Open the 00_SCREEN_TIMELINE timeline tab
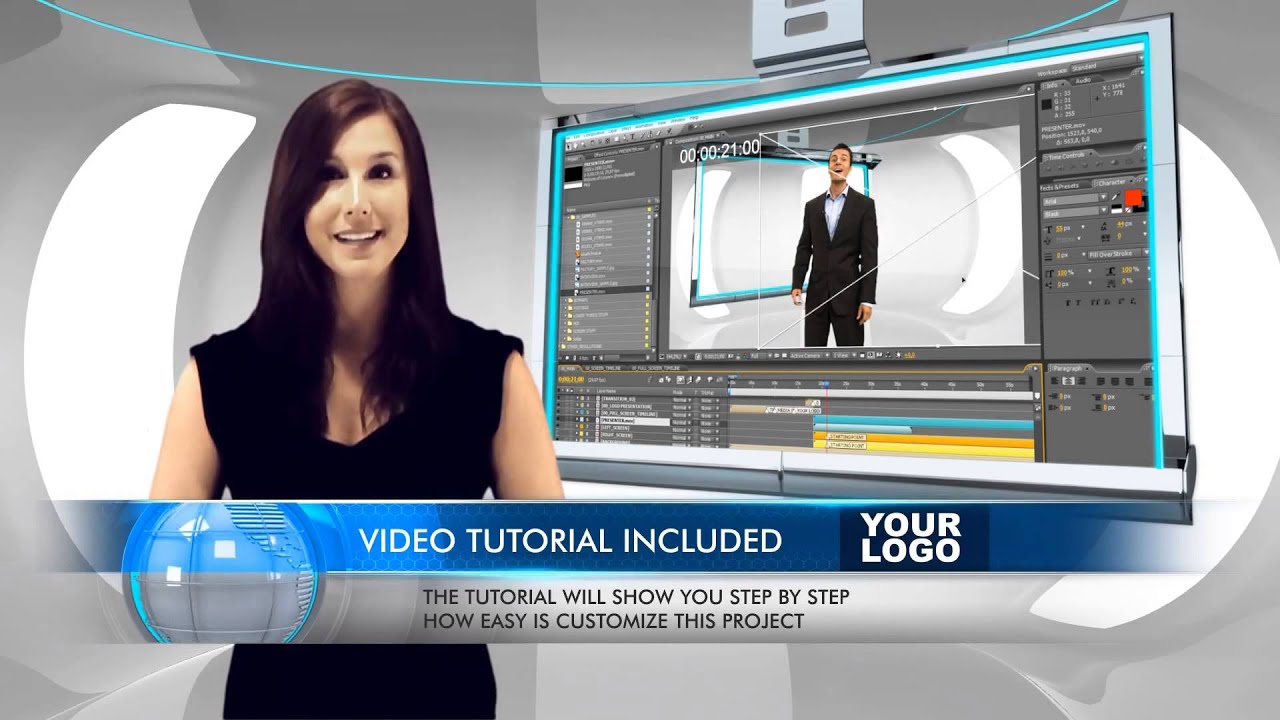Image resolution: width=1280 pixels, height=720 pixels. click(x=603, y=368)
